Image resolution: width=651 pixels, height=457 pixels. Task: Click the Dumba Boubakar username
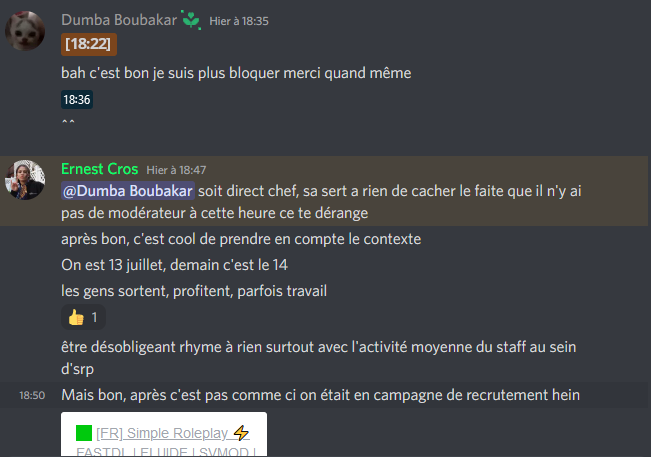(119, 20)
